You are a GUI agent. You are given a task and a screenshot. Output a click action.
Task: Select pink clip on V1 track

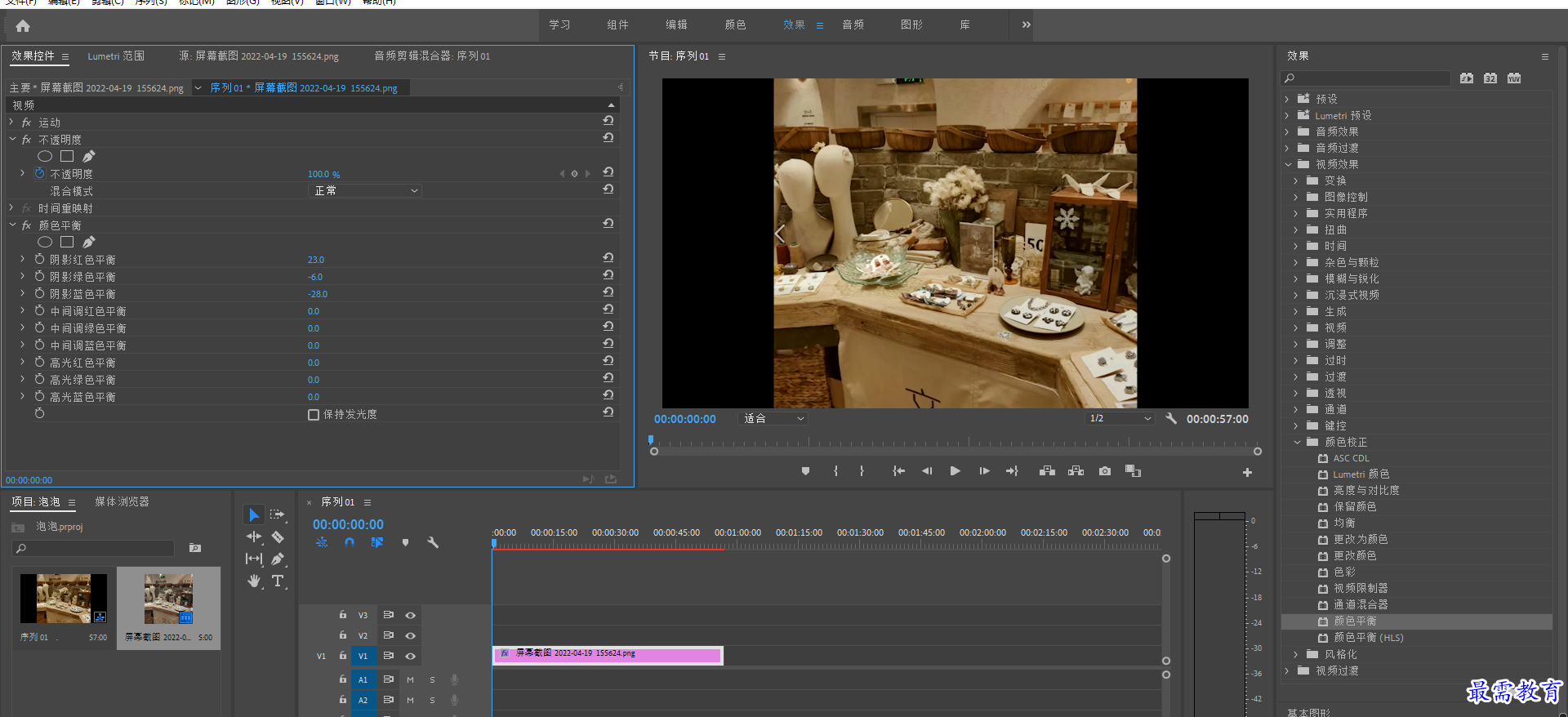pyautogui.click(x=608, y=655)
